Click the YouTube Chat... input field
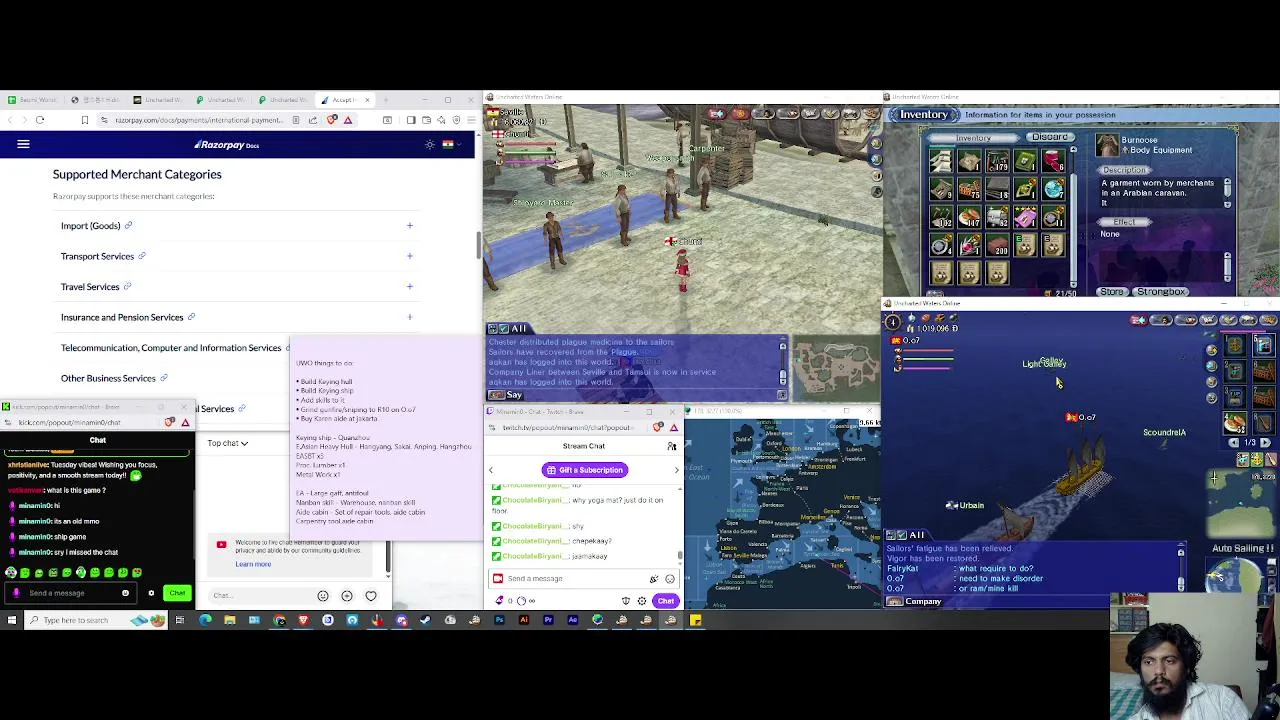Image resolution: width=1280 pixels, height=720 pixels. 260,596
